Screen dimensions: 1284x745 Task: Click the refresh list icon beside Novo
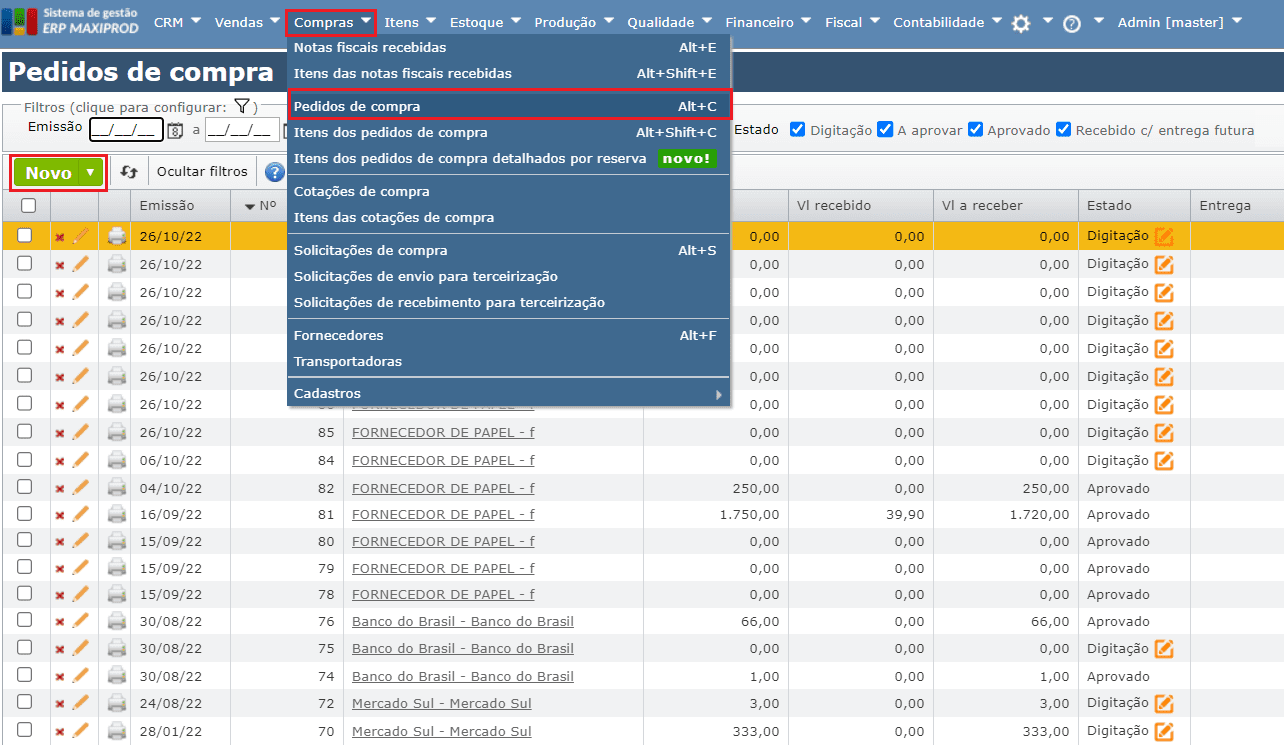pos(129,172)
